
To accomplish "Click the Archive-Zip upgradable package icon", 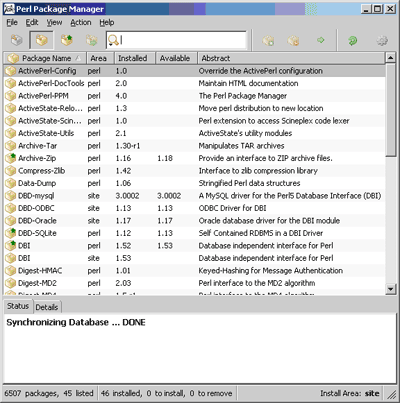I will pos(11,158).
